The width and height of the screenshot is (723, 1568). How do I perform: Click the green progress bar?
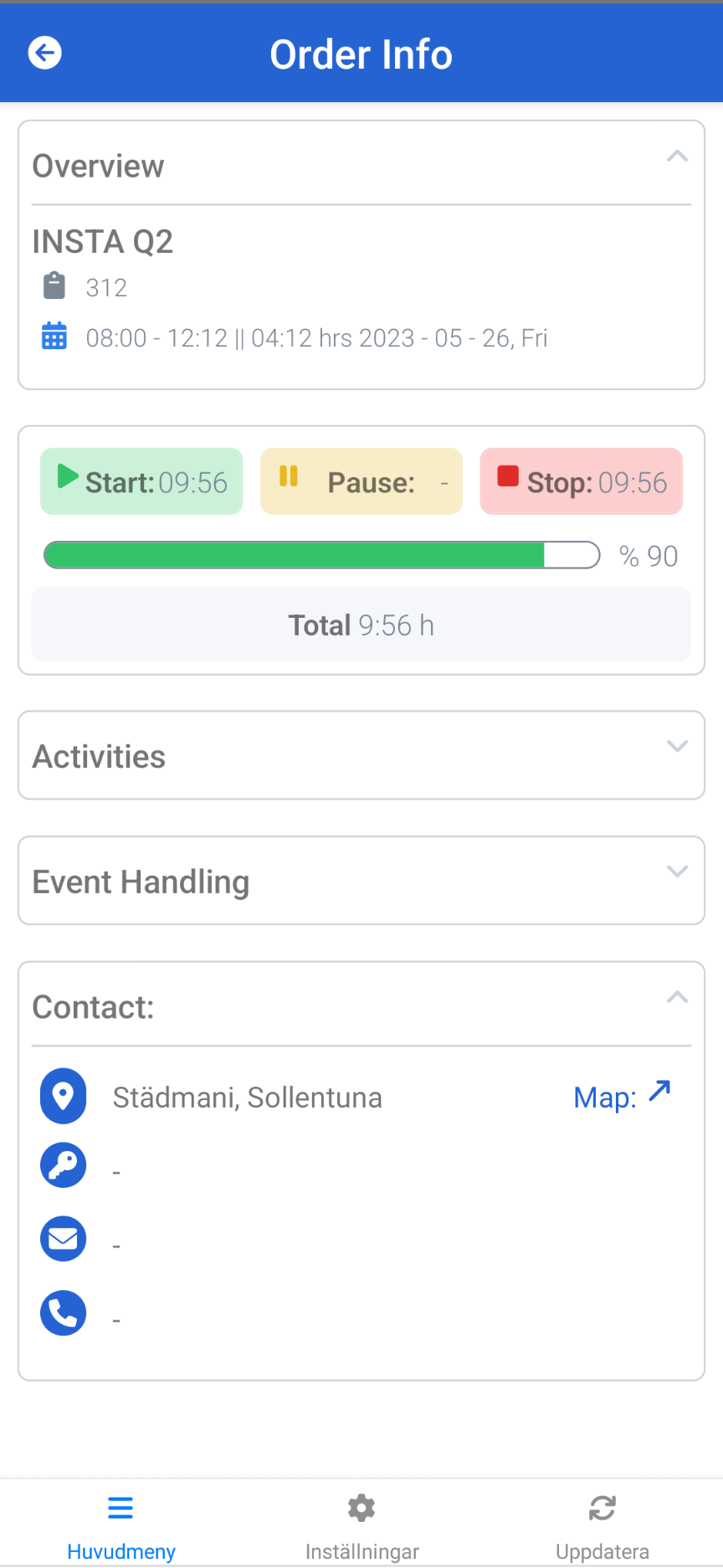tap(322, 555)
